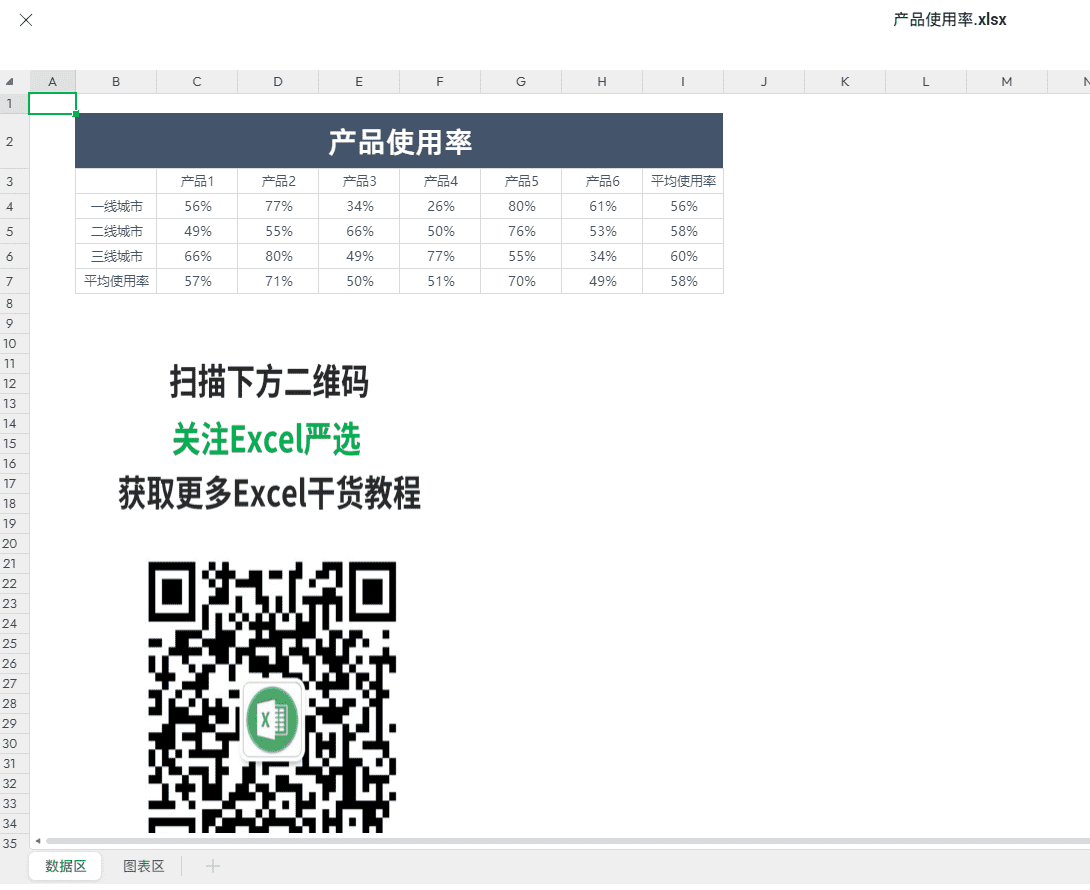
Task: Click 二线城市 产品5 cell 76%
Action: pyautogui.click(x=521, y=232)
